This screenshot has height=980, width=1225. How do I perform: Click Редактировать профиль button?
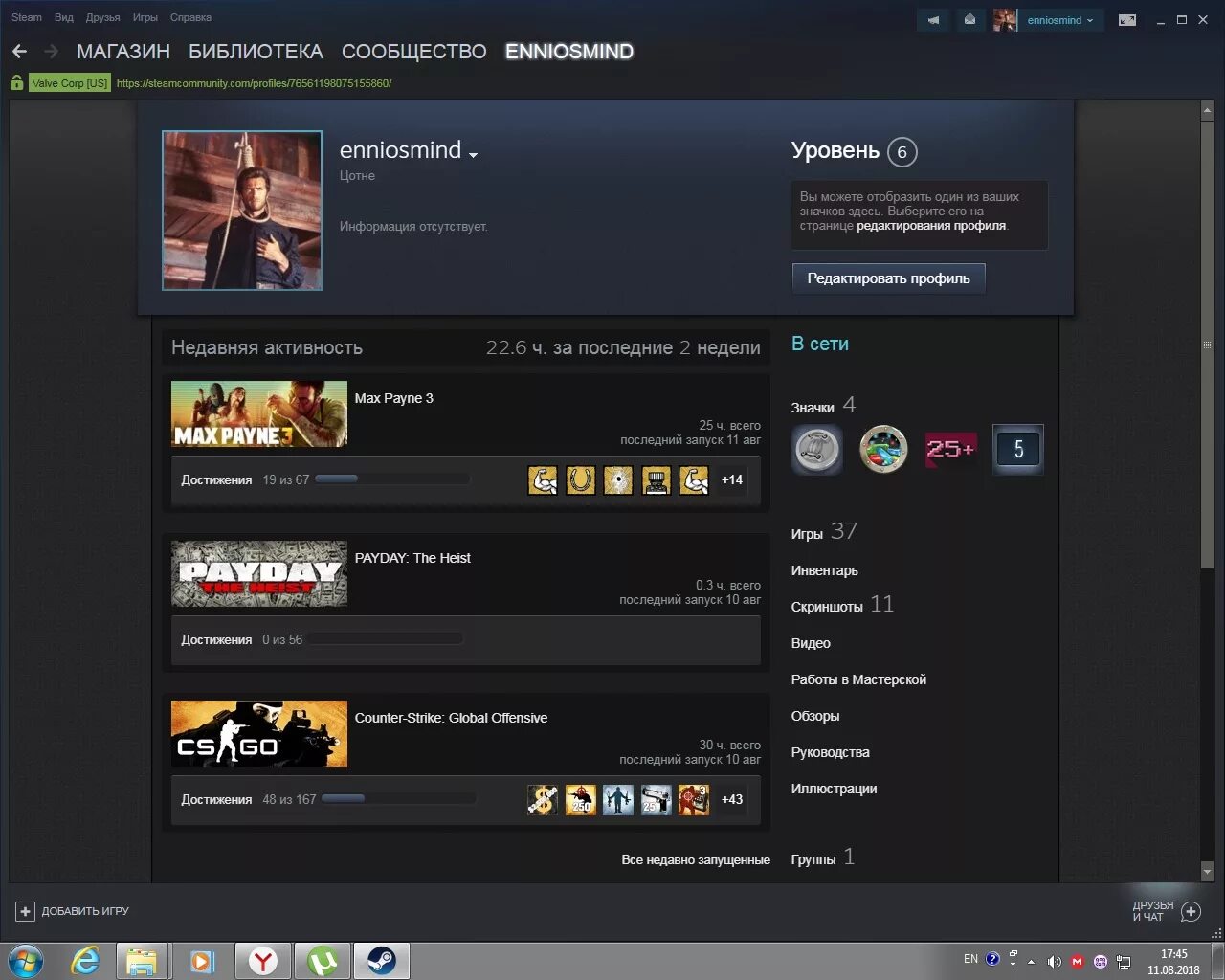(x=888, y=278)
